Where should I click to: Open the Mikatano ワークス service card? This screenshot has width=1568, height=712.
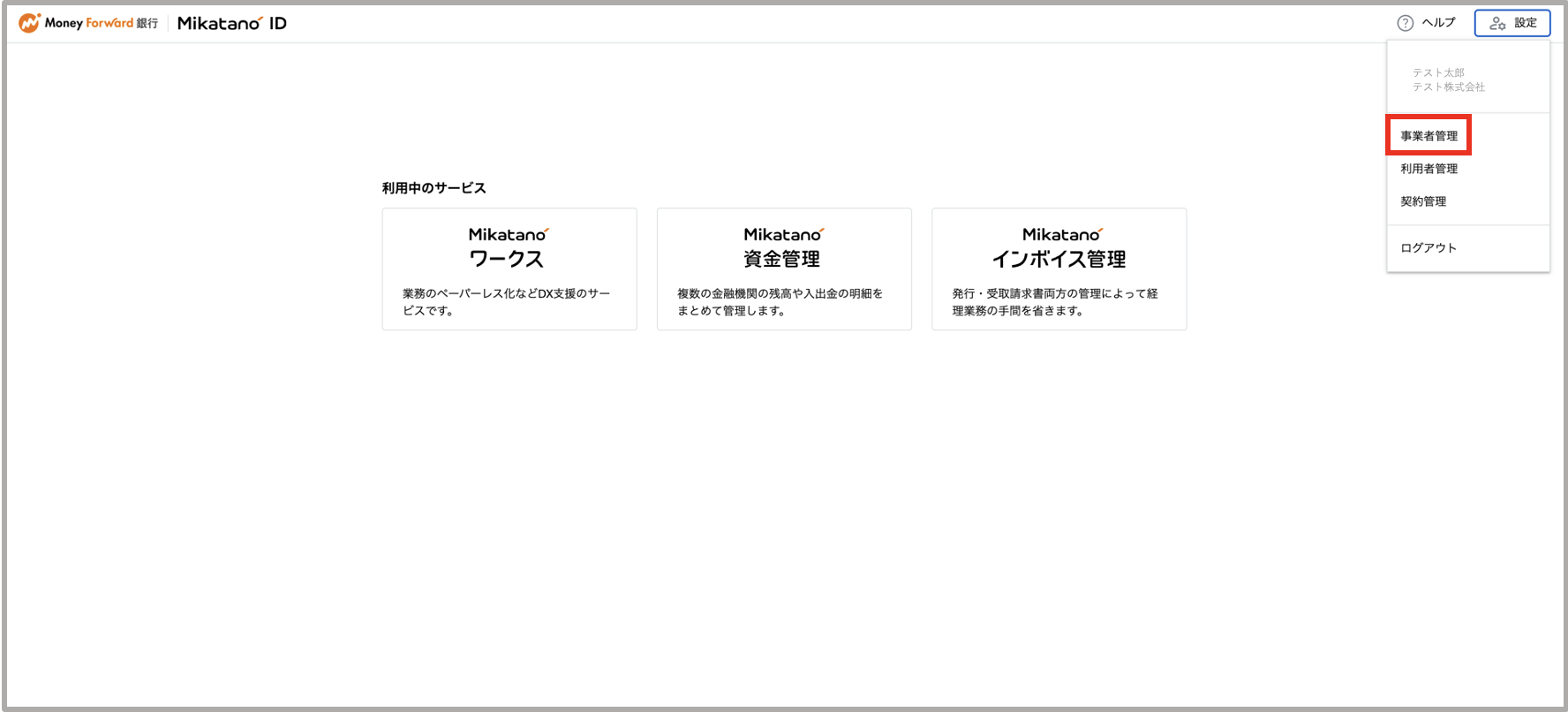(509, 269)
